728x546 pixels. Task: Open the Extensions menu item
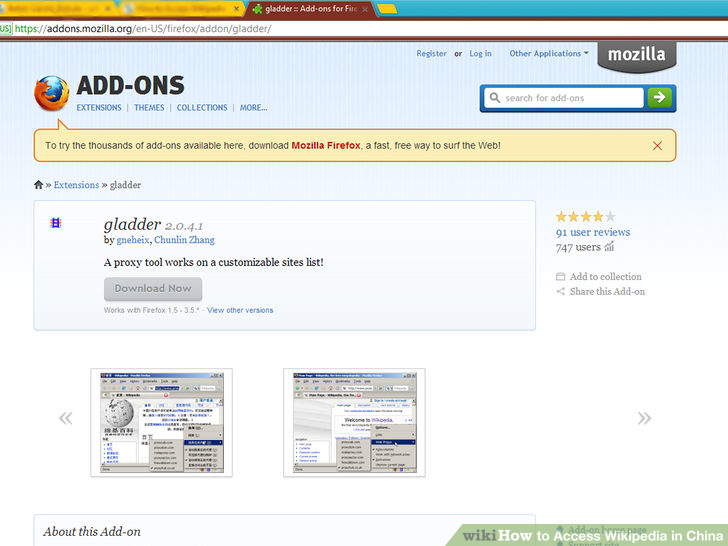pyautogui.click(x=99, y=108)
